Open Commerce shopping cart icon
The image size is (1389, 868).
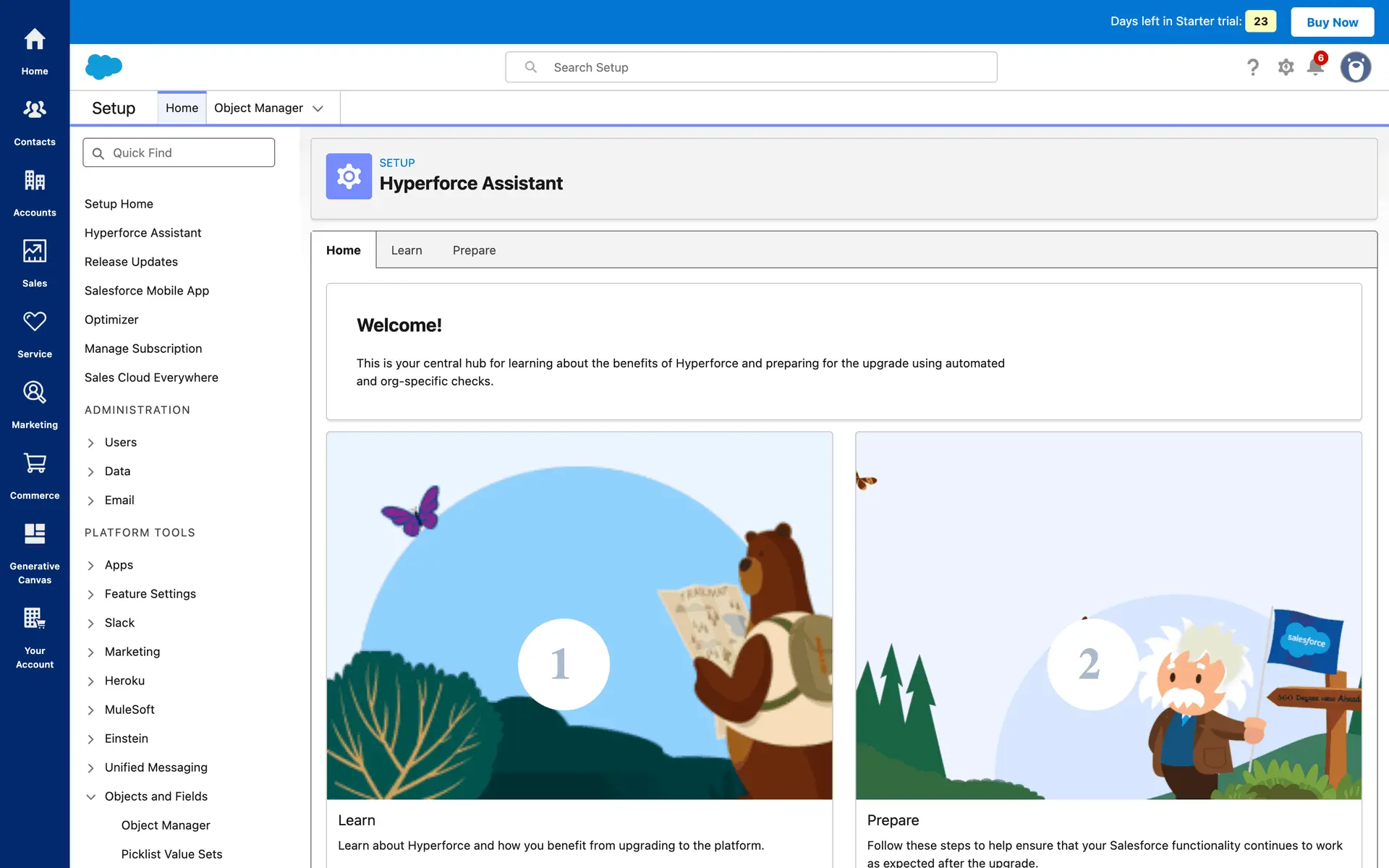(x=35, y=464)
